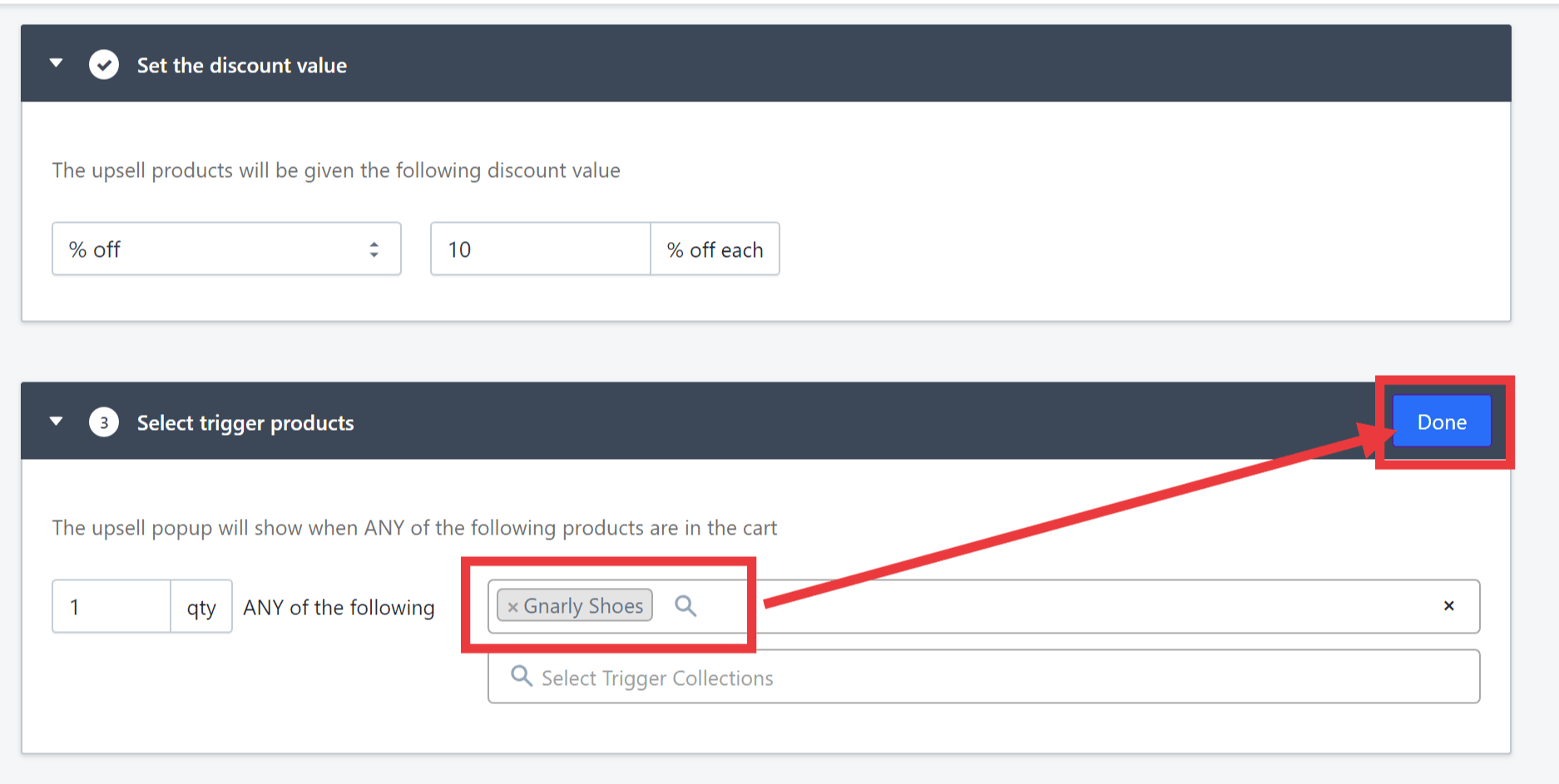Focus the trigger quantity field showing 1
Screen dimensions: 1559x784
pyautogui.click(x=111, y=606)
